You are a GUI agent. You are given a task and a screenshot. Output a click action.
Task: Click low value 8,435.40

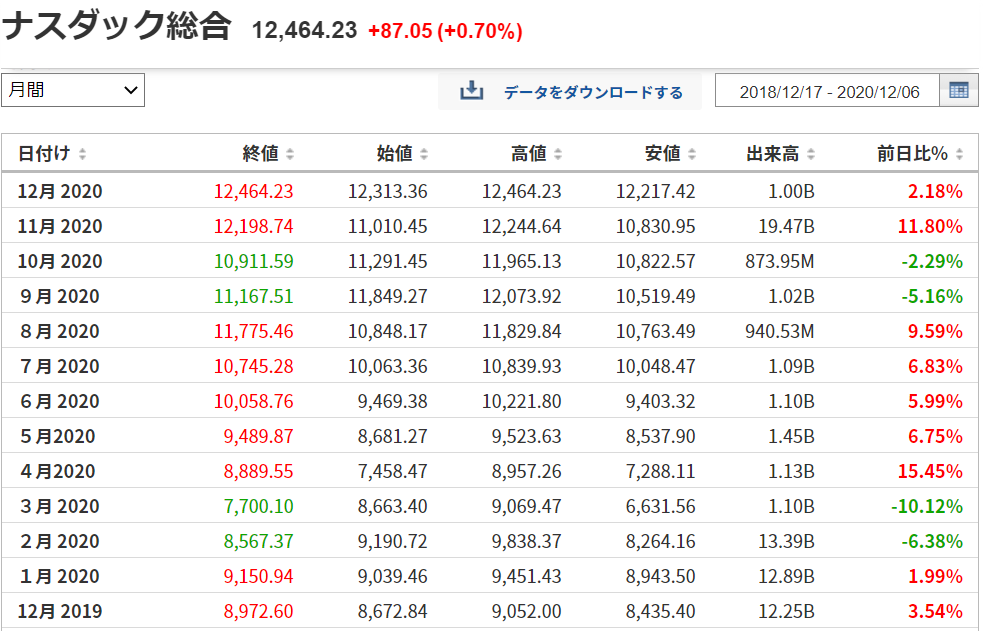coord(660,611)
